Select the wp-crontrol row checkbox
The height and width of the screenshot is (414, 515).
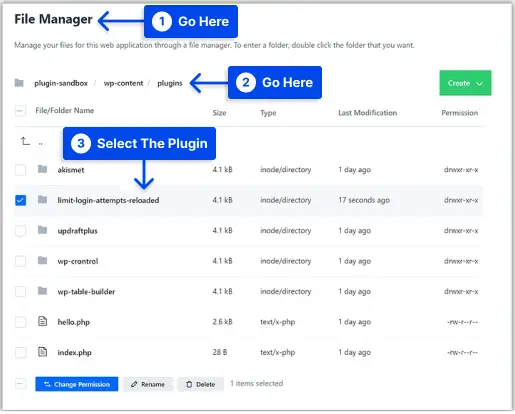pos(20,261)
